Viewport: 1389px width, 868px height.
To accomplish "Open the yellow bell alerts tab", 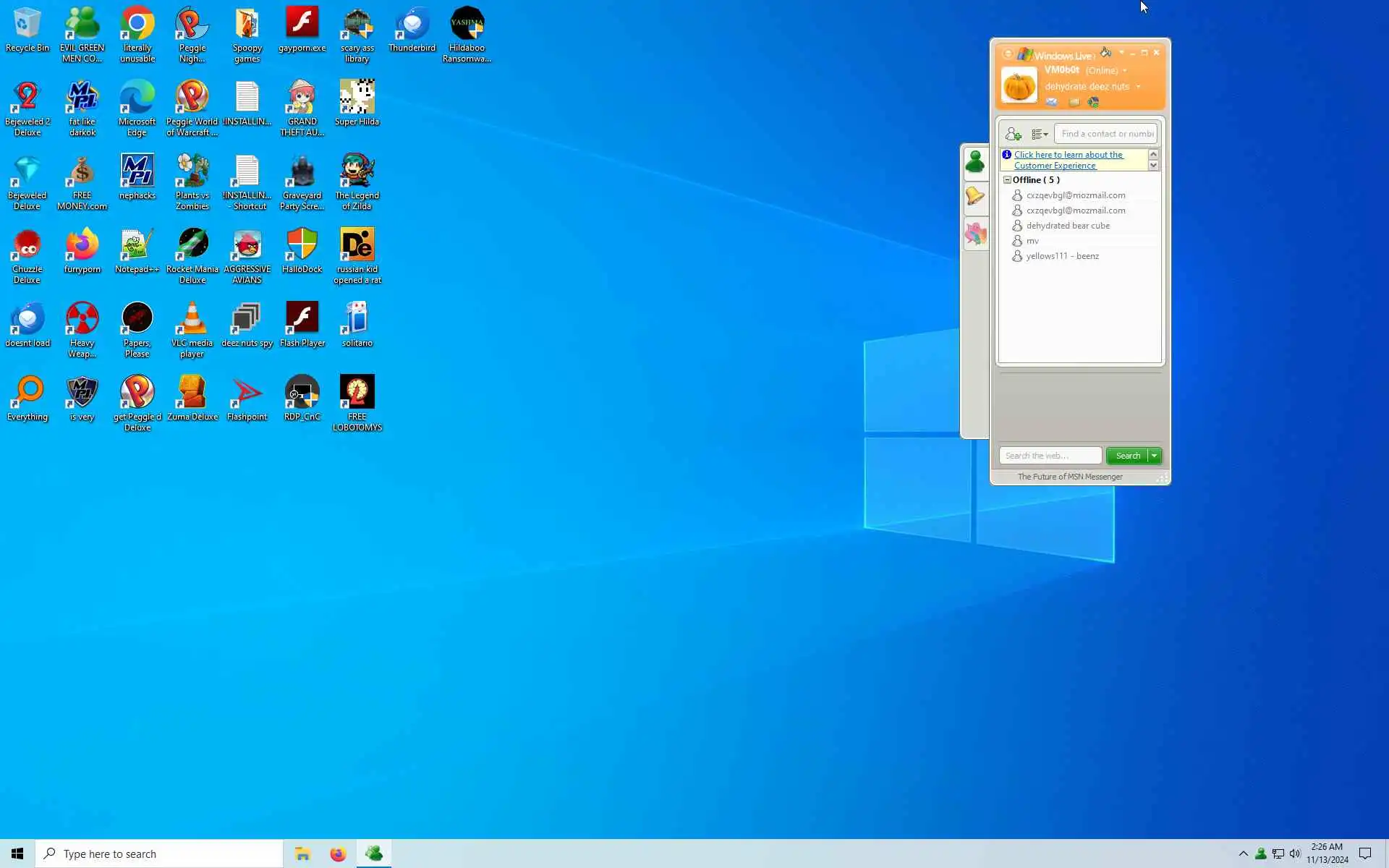I will tap(975, 196).
